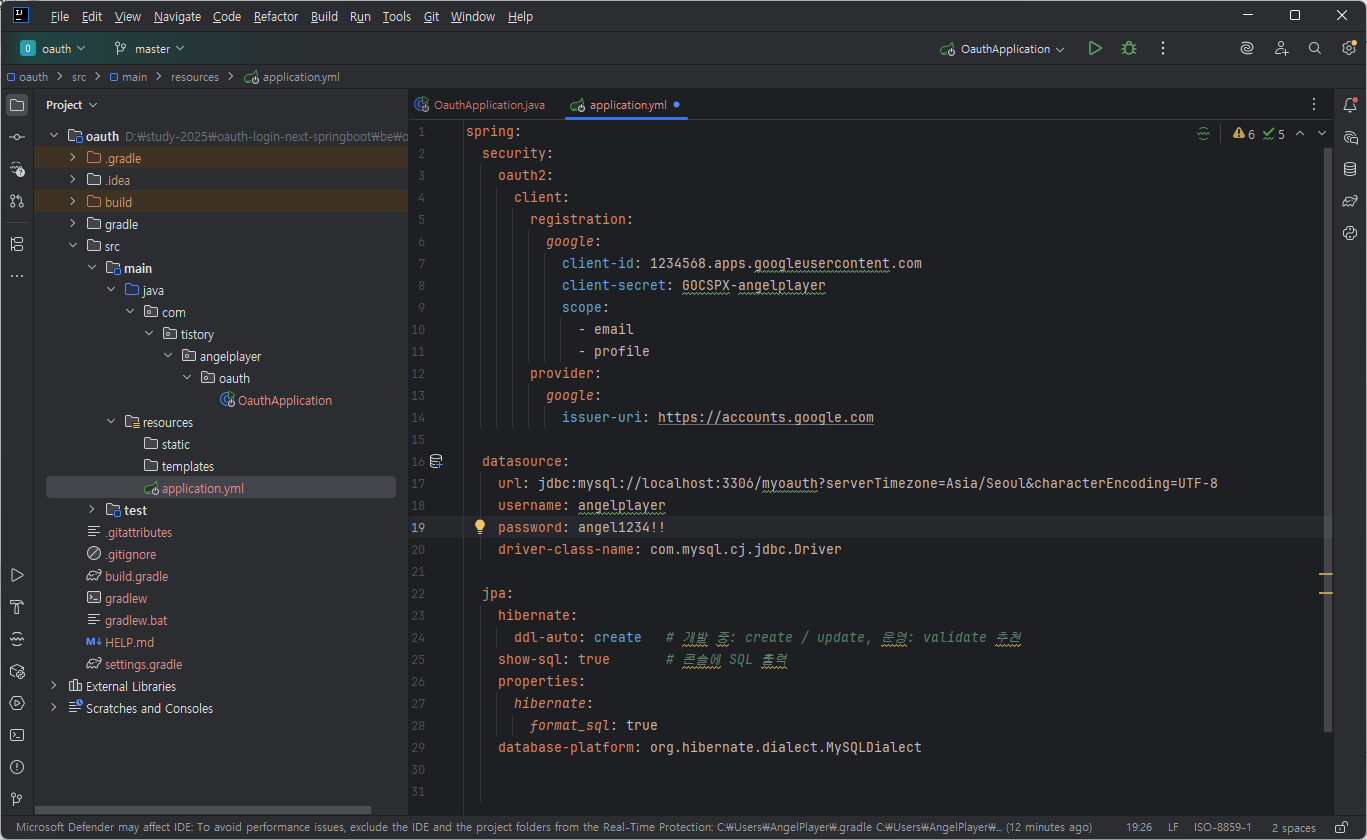
Task: Open Code With Me add-user icon
Action: click(x=1281, y=48)
